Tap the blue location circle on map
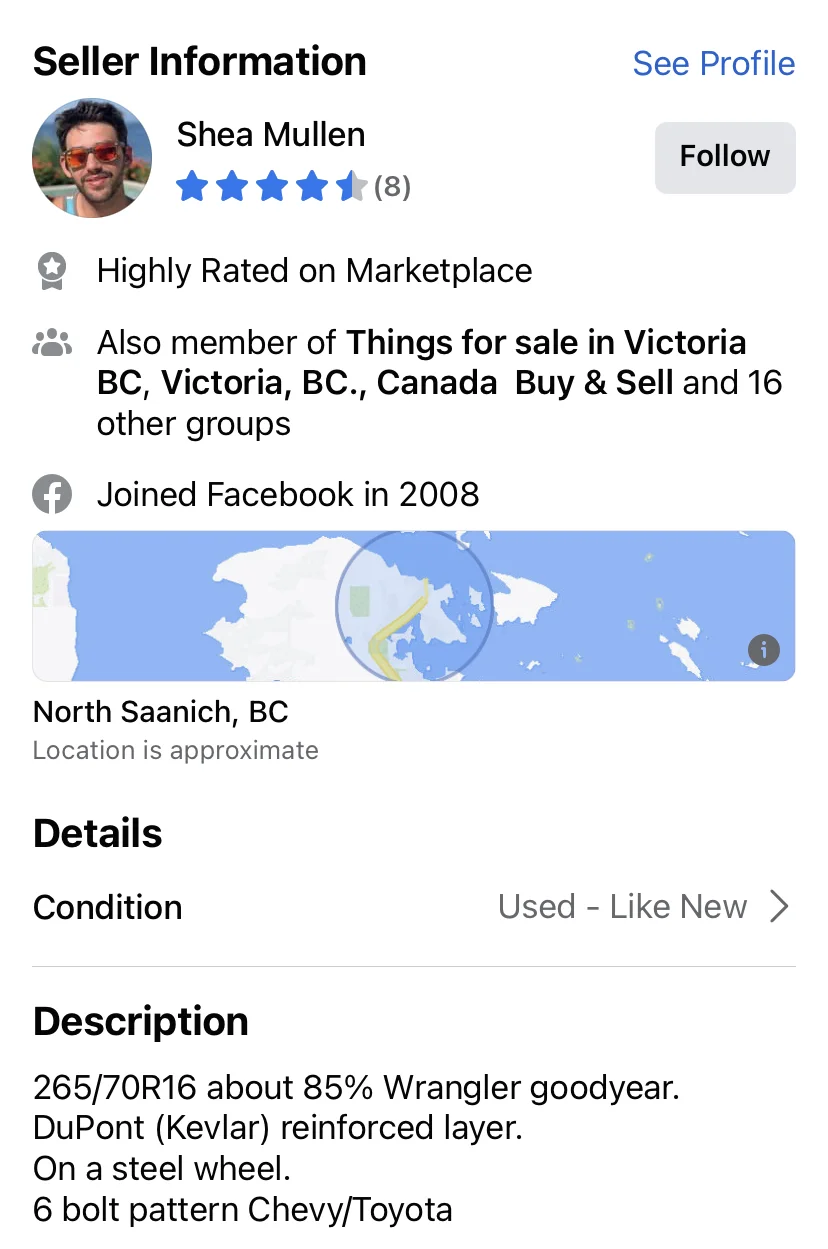 coord(414,606)
